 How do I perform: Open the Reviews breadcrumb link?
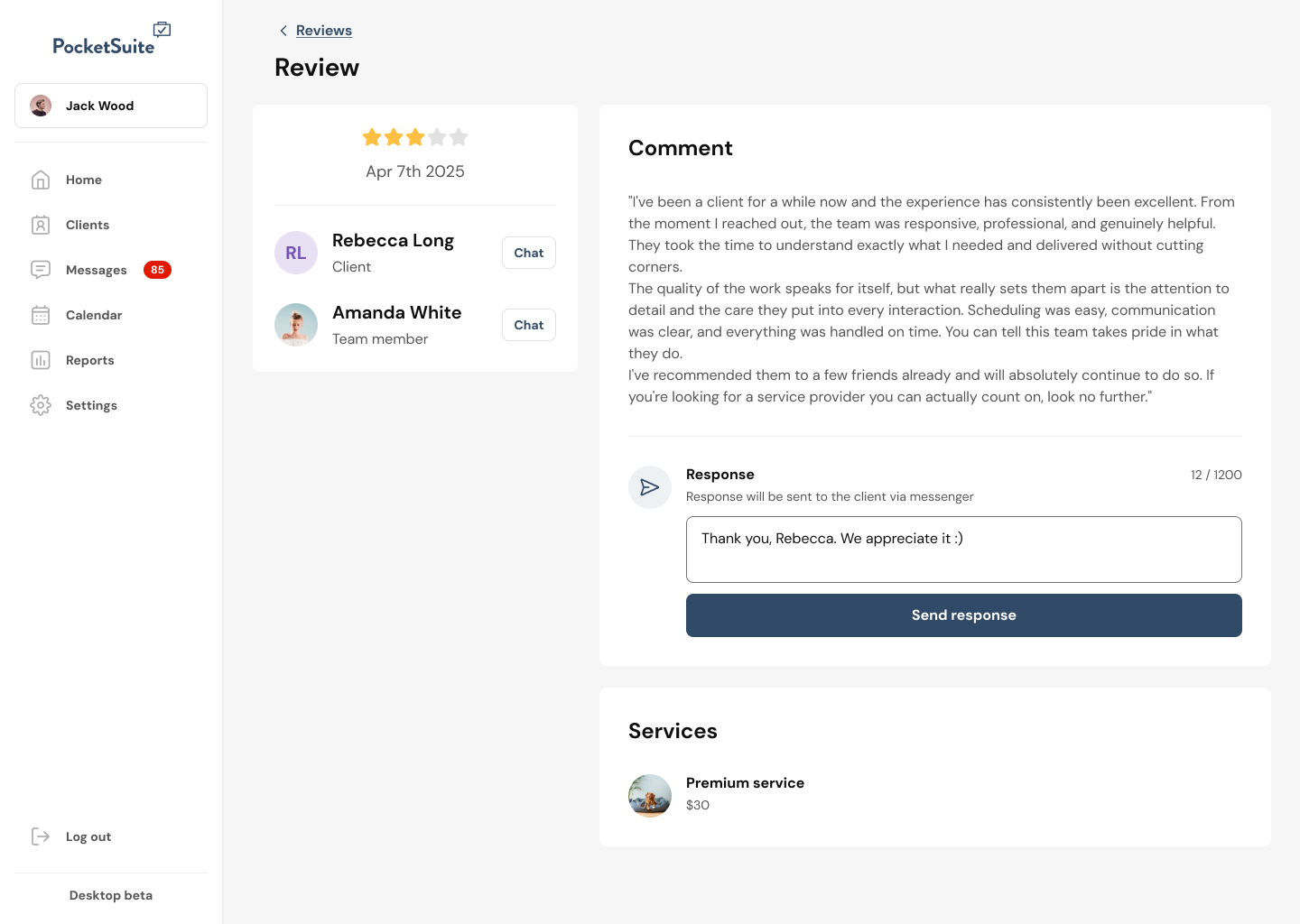[324, 31]
